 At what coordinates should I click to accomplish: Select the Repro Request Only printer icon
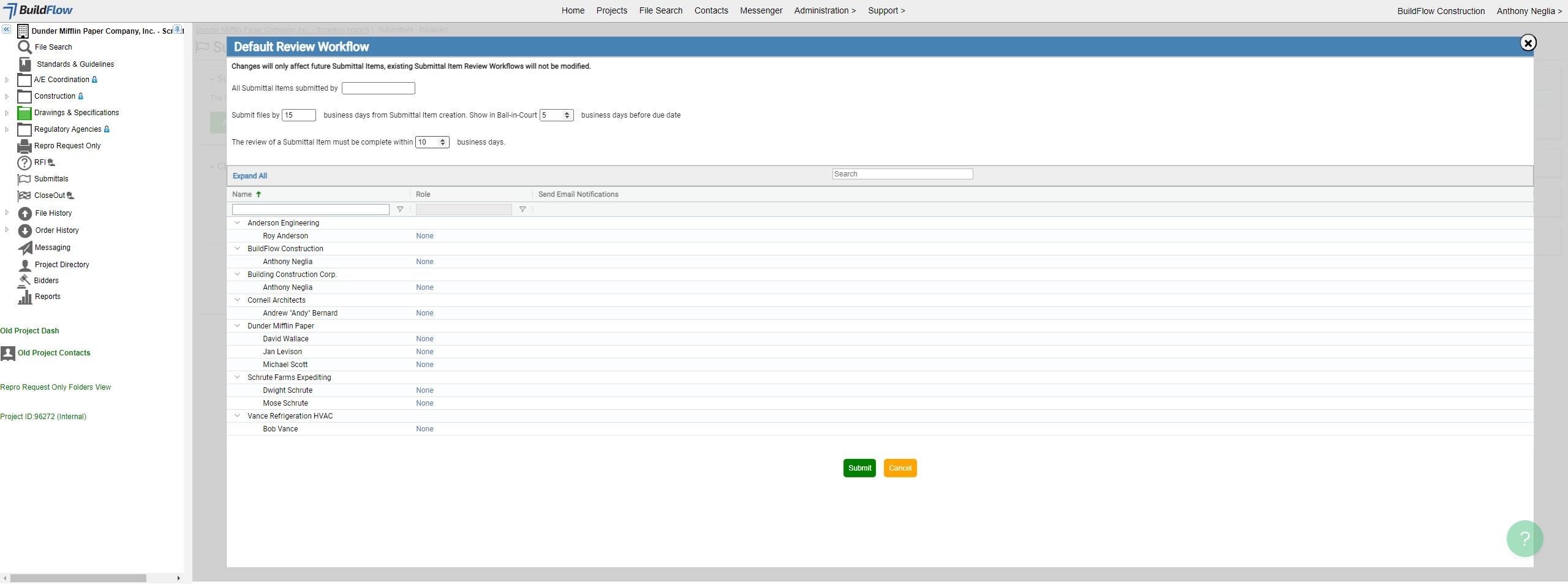point(24,146)
